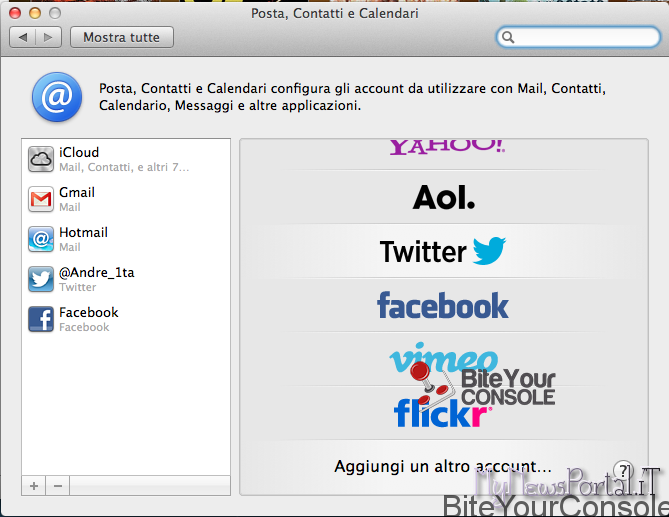Add a flickr account
669x517 pixels.
(442, 412)
